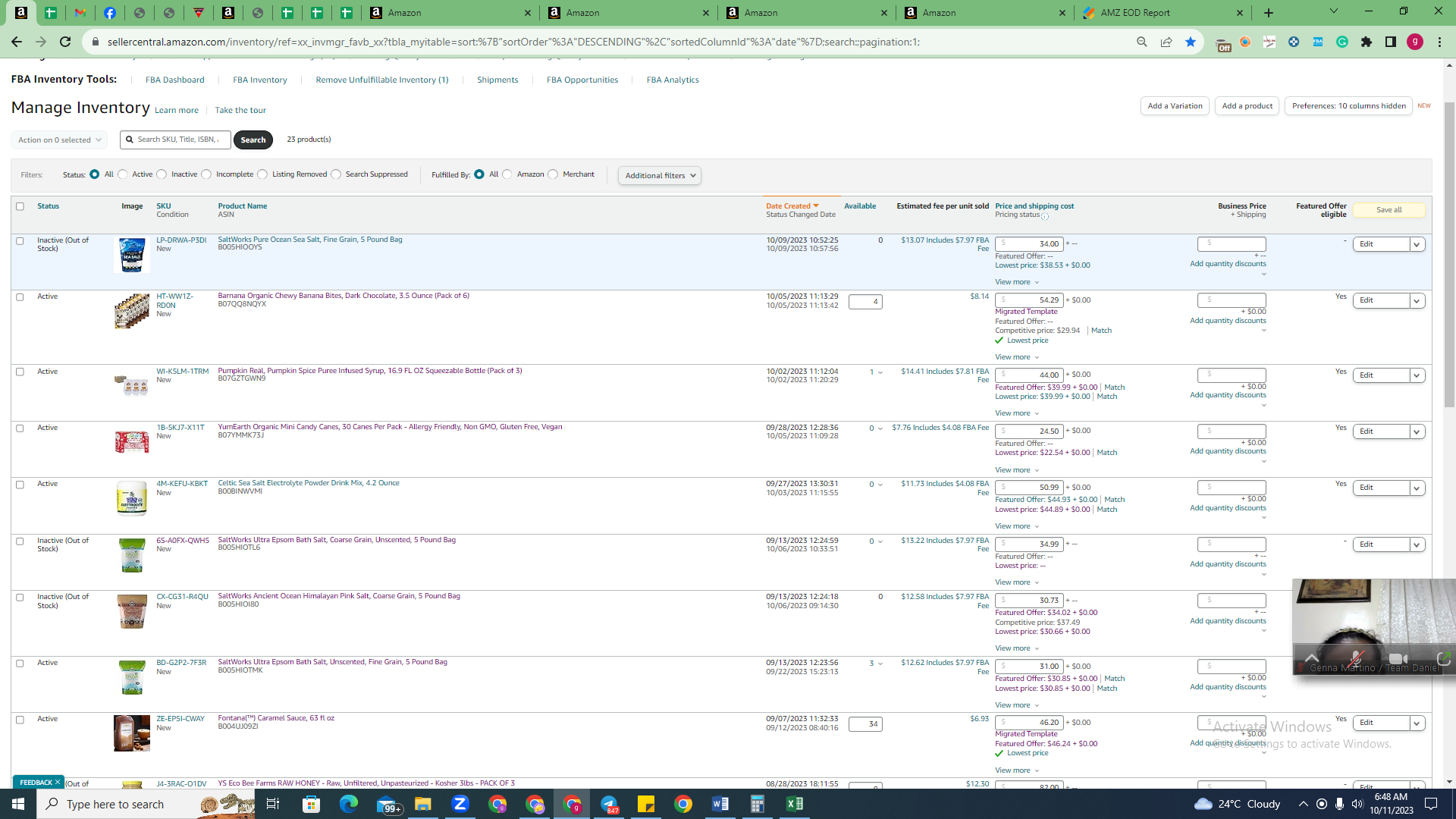1456x819 pixels.
Task: Reload the Seller Central page
Action: (65, 42)
